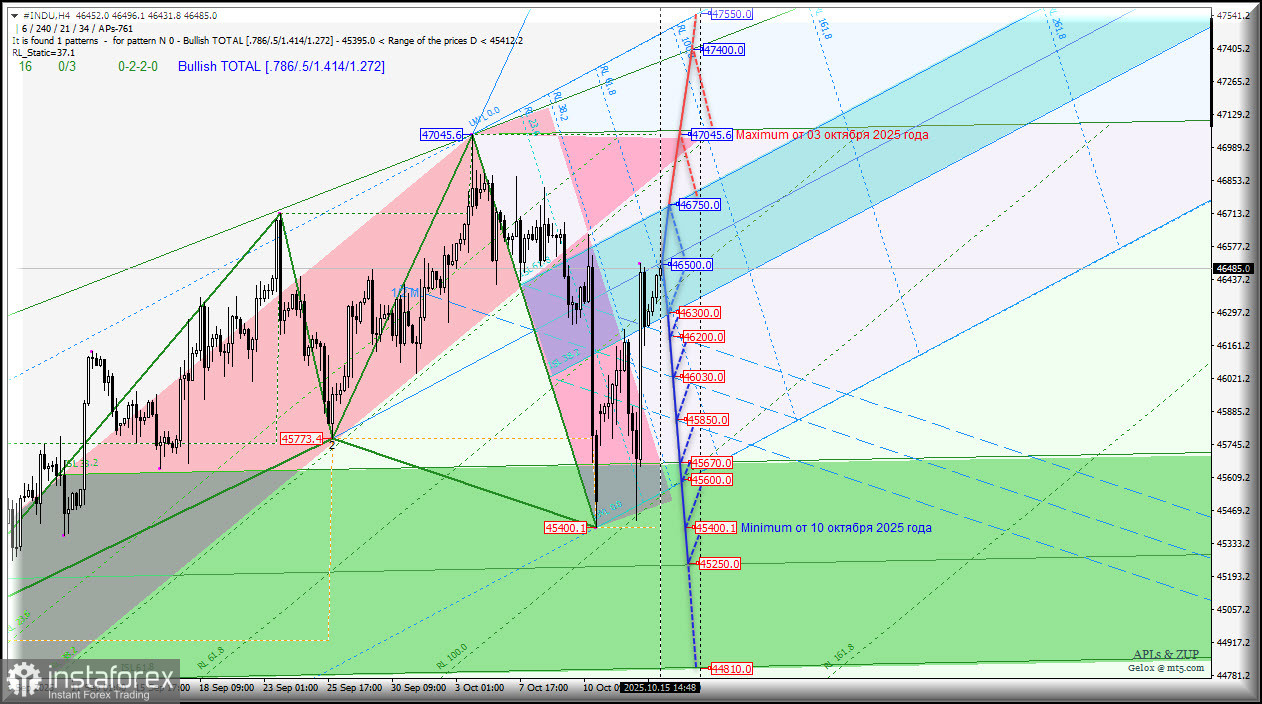Select the 46500.0 price label

pyautogui.click(x=692, y=264)
